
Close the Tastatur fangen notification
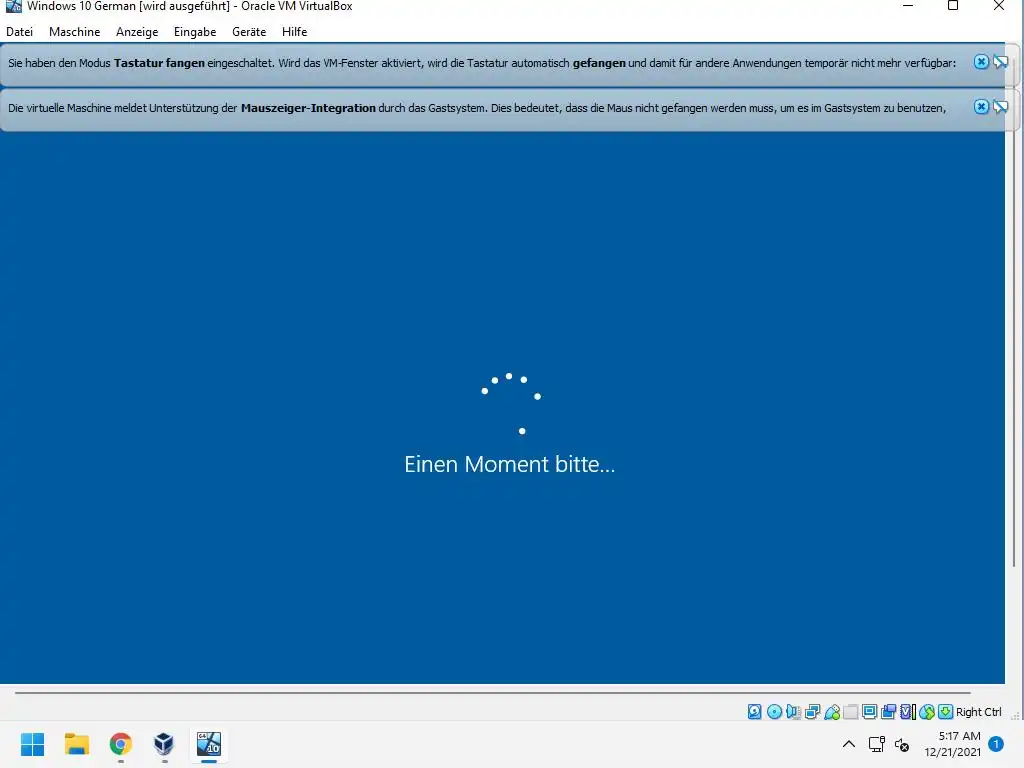coord(981,62)
